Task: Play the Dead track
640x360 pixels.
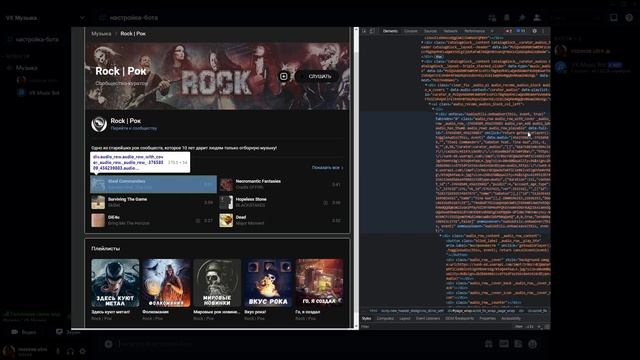Action: (x=281, y=220)
